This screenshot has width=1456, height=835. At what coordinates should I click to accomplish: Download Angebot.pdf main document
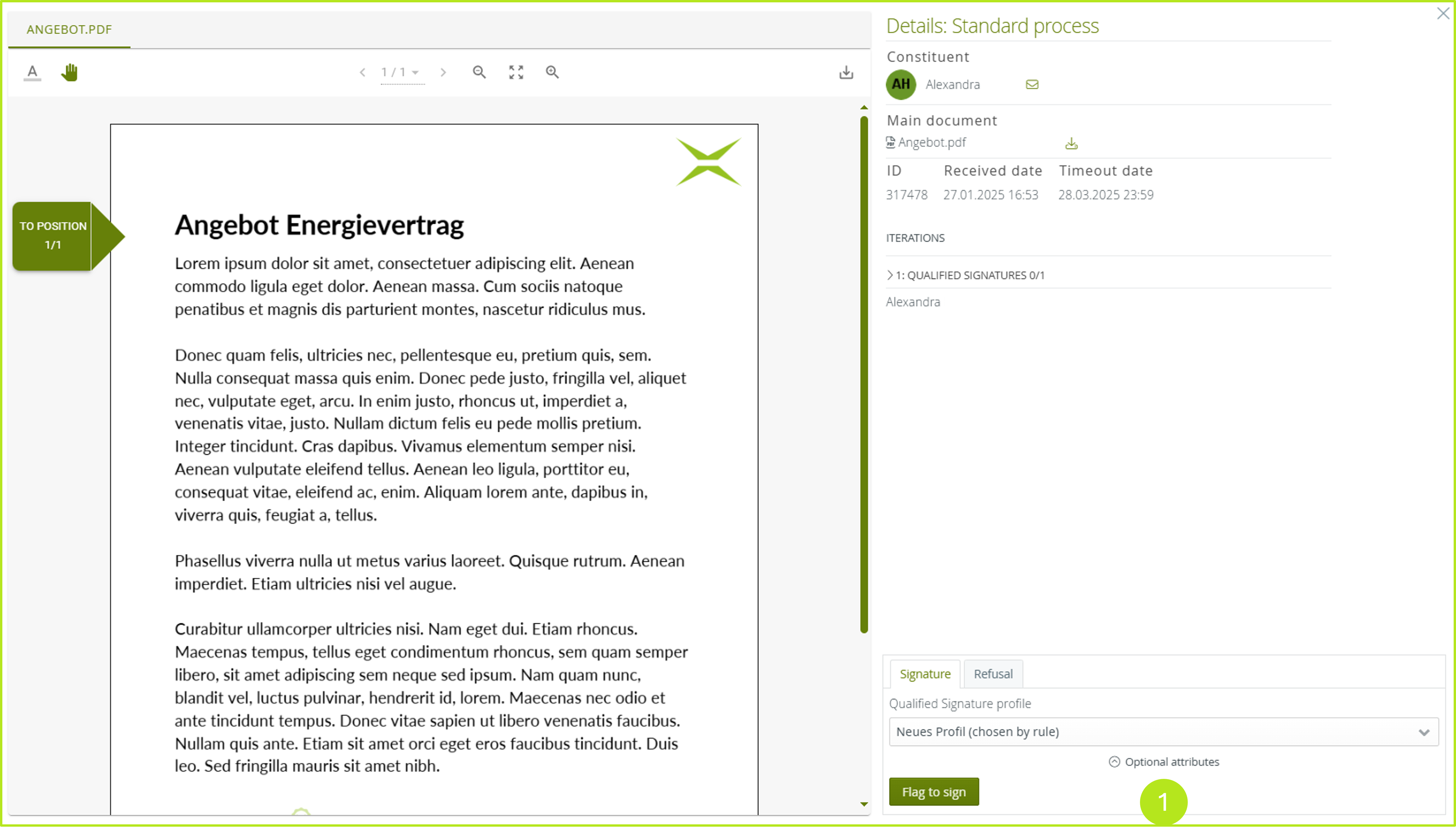(1071, 143)
